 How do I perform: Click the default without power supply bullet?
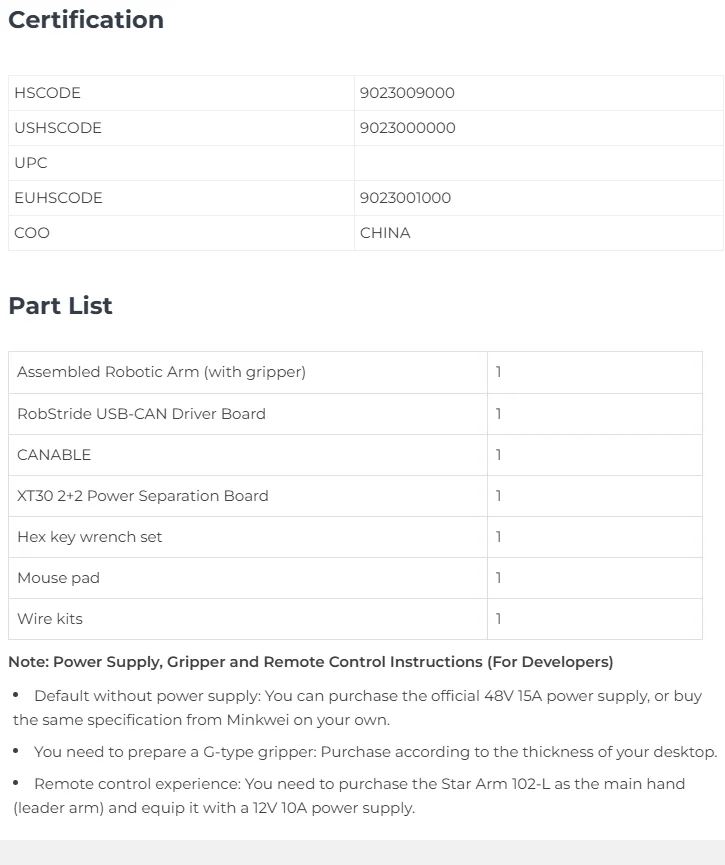click(x=358, y=708)
